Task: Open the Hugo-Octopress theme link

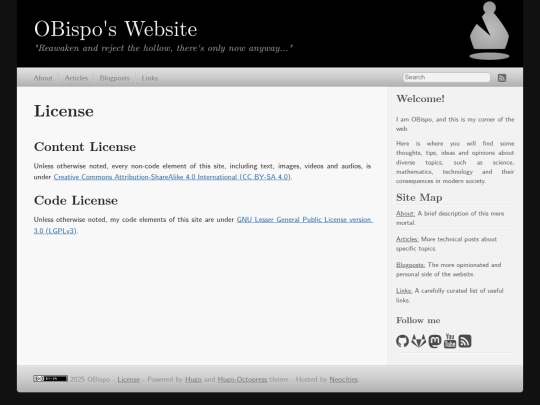Action: click(242, 380)
